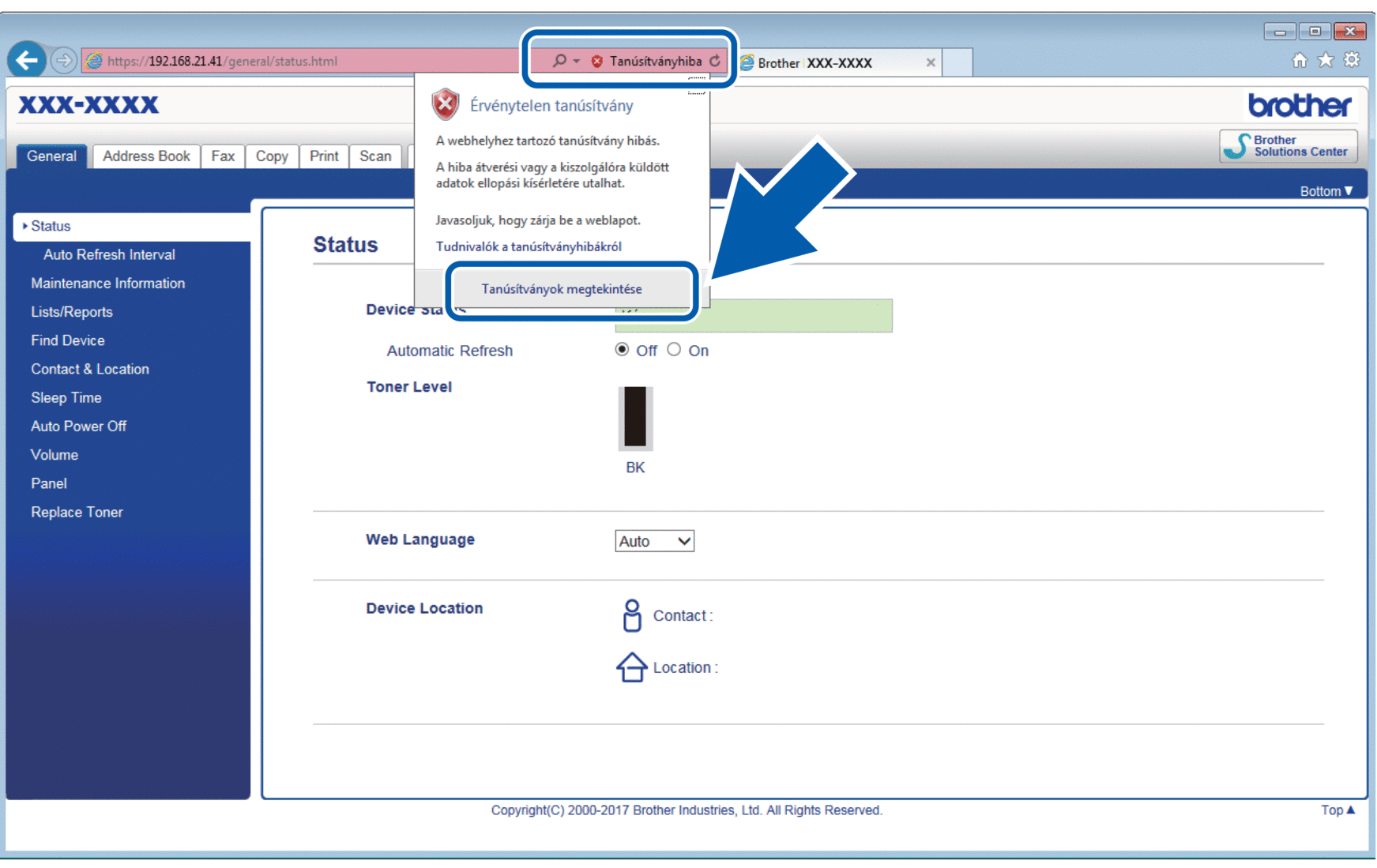Open Auto Power Off in sidebar
The width and height of the screenshot is (1377, 868).
pos(78,426)
